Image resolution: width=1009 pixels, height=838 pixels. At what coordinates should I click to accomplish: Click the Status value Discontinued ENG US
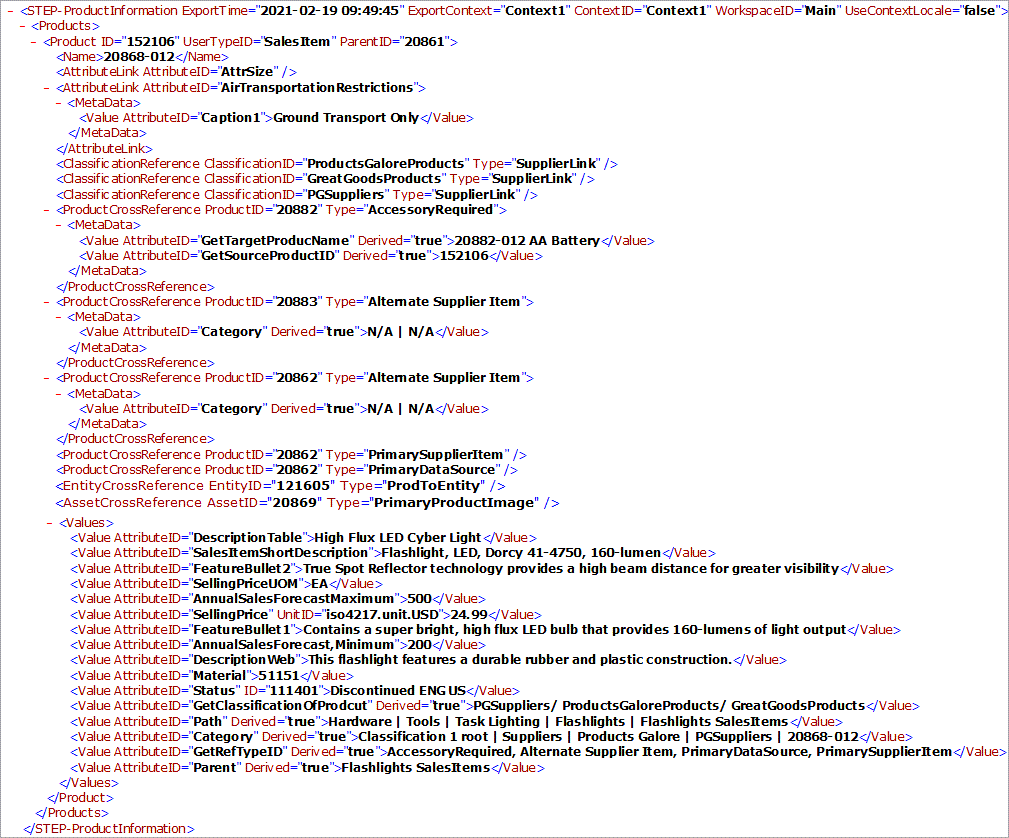(398, 691)
